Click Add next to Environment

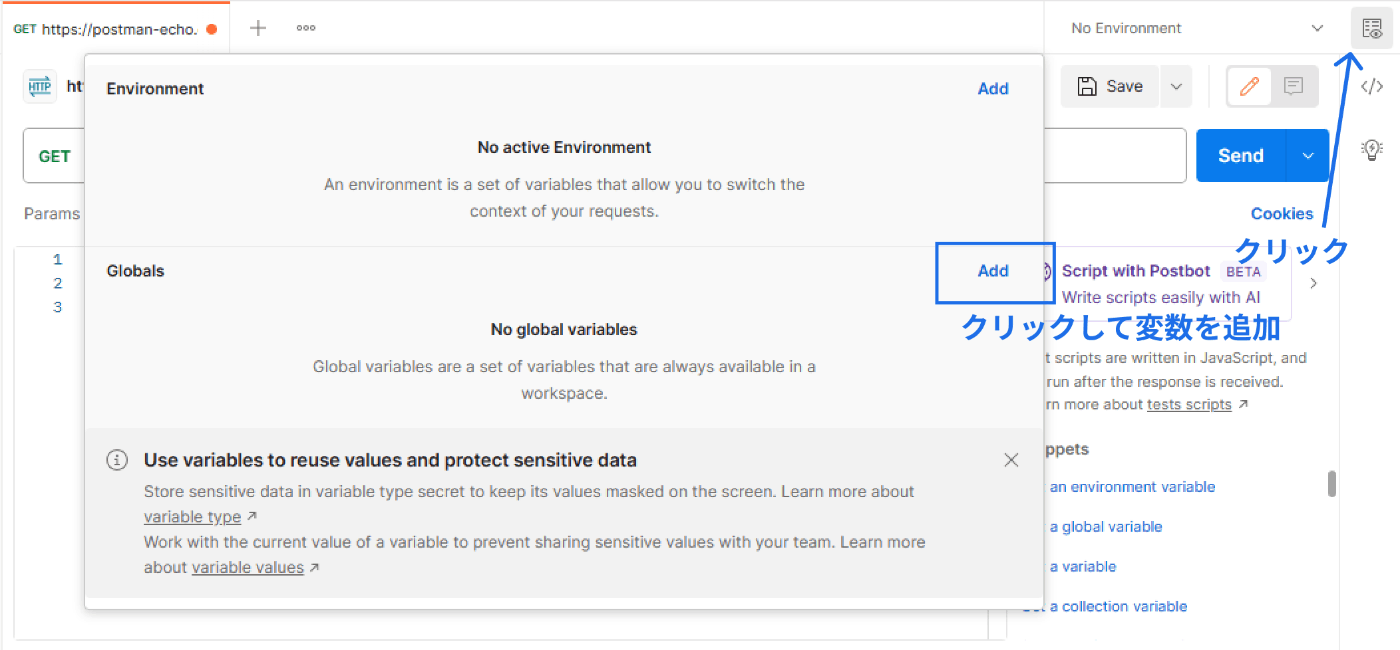click(993, 89)
